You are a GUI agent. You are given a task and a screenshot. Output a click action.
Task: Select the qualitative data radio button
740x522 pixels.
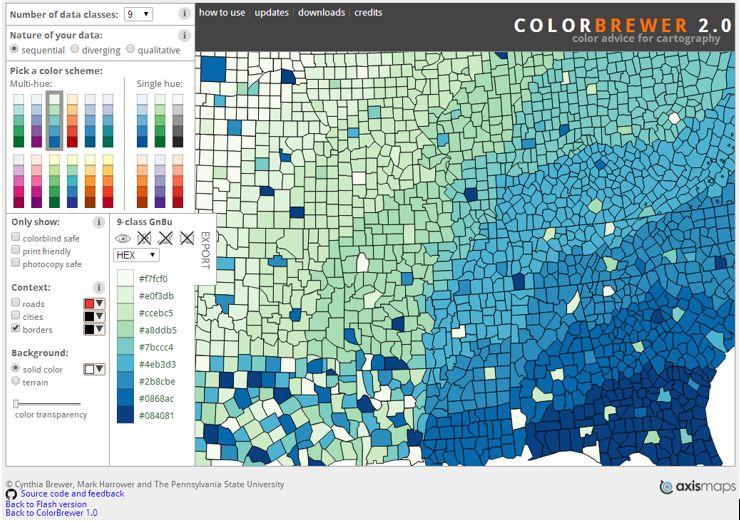click(x=130, y=49)
